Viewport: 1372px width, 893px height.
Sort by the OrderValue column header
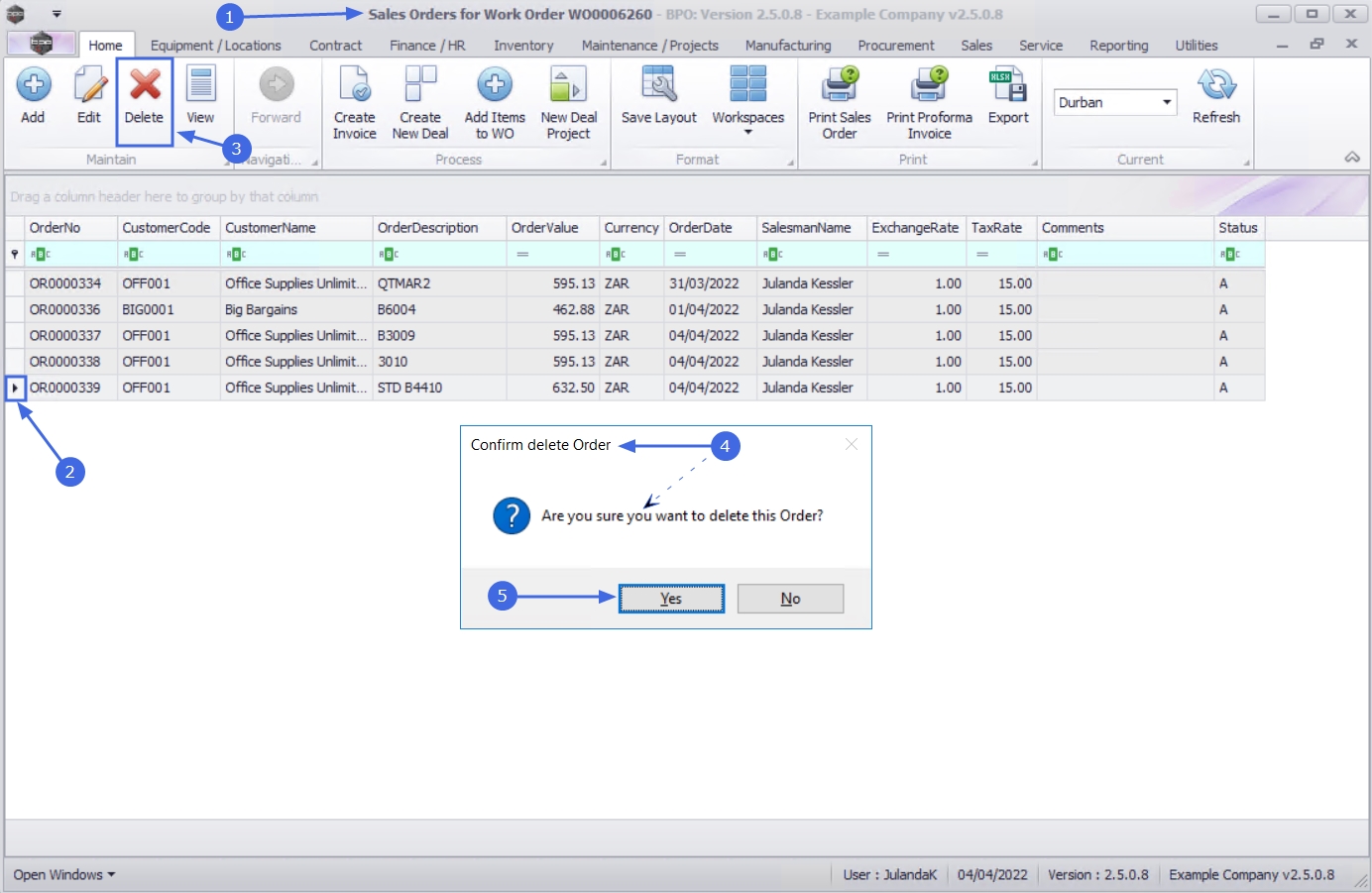553,228
